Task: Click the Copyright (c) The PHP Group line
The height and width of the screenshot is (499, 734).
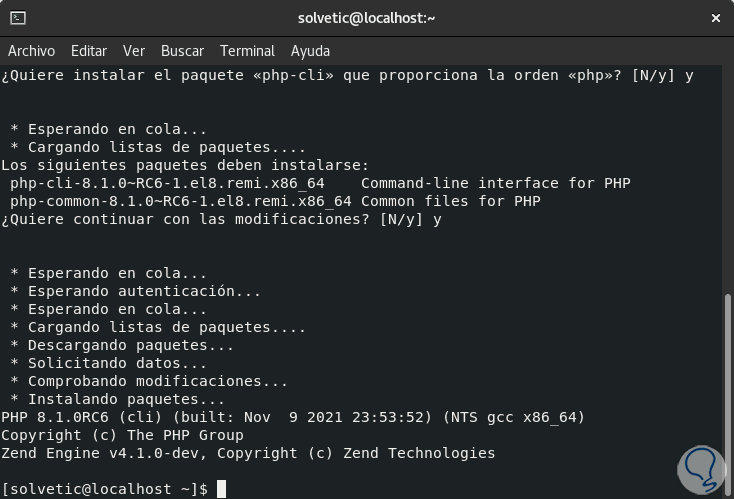Action: point(122,435)
